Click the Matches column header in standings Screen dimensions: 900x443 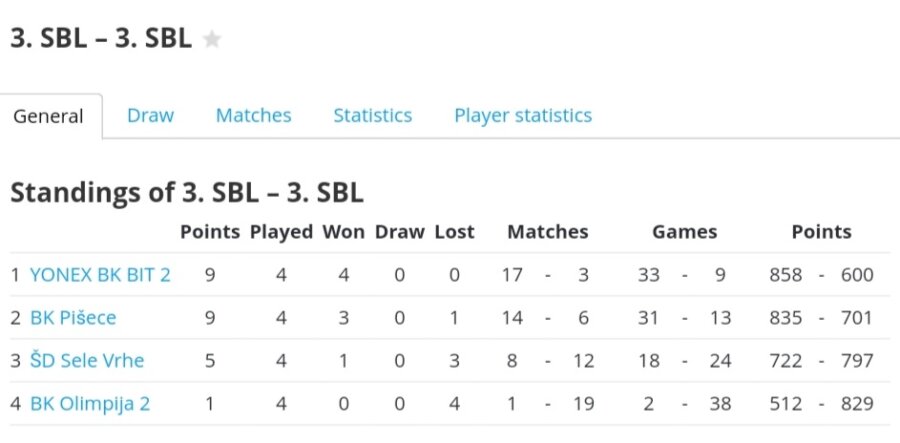pyautogui.click(x=547, y=232)
